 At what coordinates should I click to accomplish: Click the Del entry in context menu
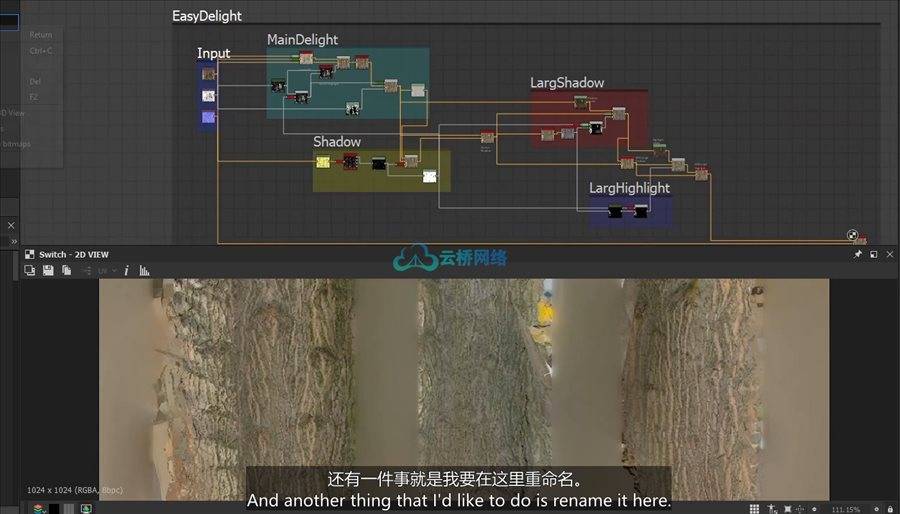36,82
